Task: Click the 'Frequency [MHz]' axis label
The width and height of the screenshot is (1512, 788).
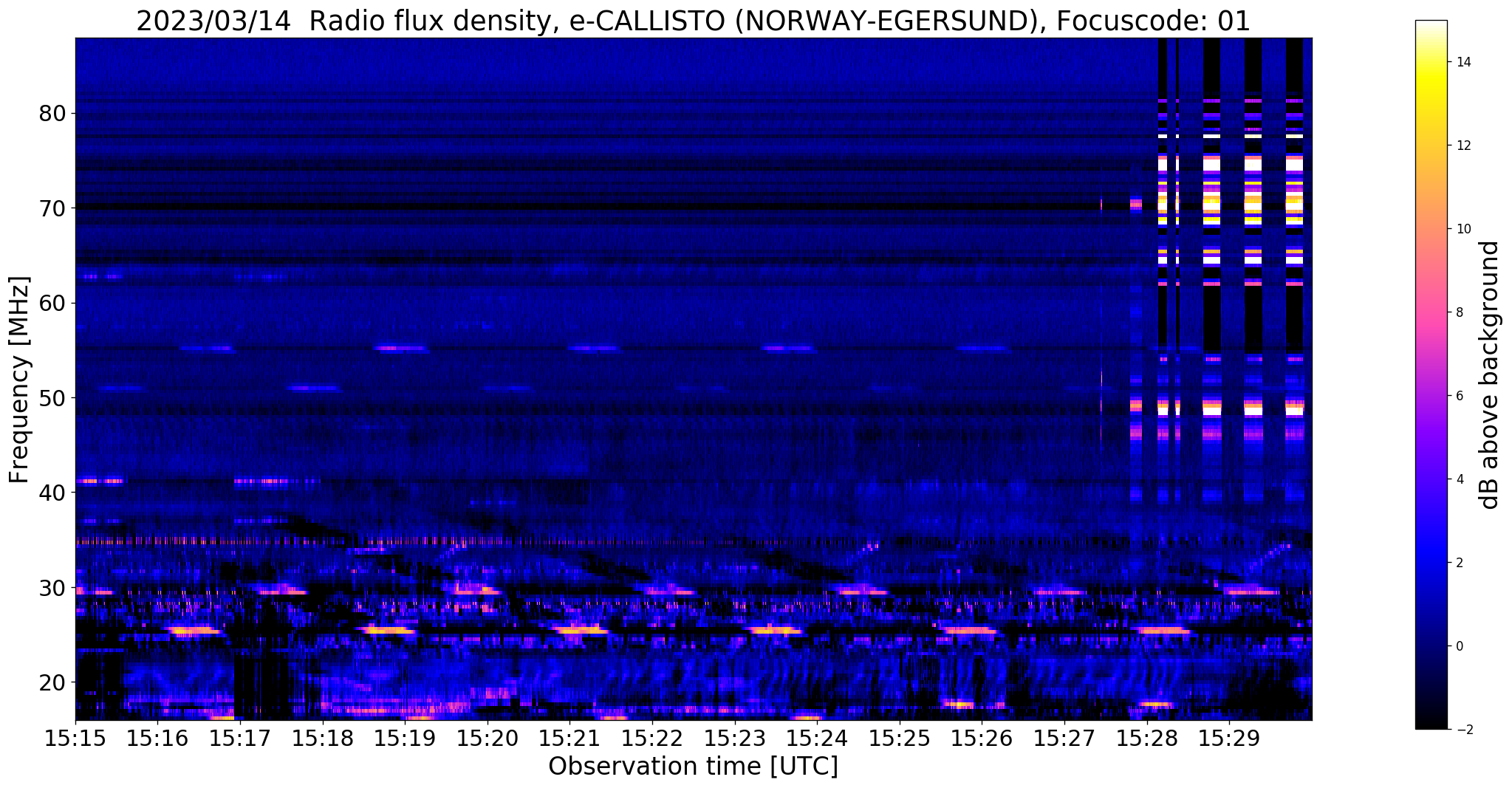Action: tap(20, 380)
